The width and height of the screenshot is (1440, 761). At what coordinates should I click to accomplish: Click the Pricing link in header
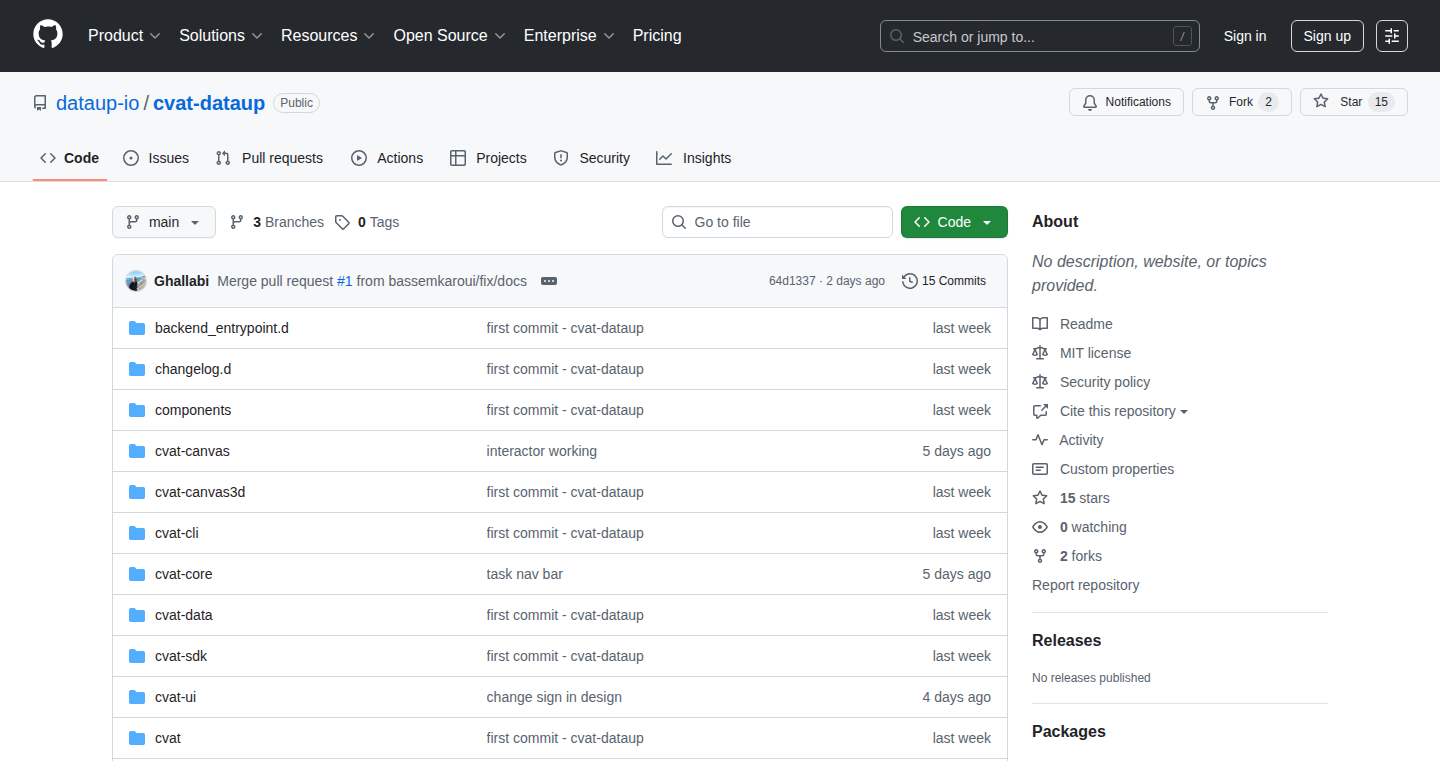click(657, 35)
